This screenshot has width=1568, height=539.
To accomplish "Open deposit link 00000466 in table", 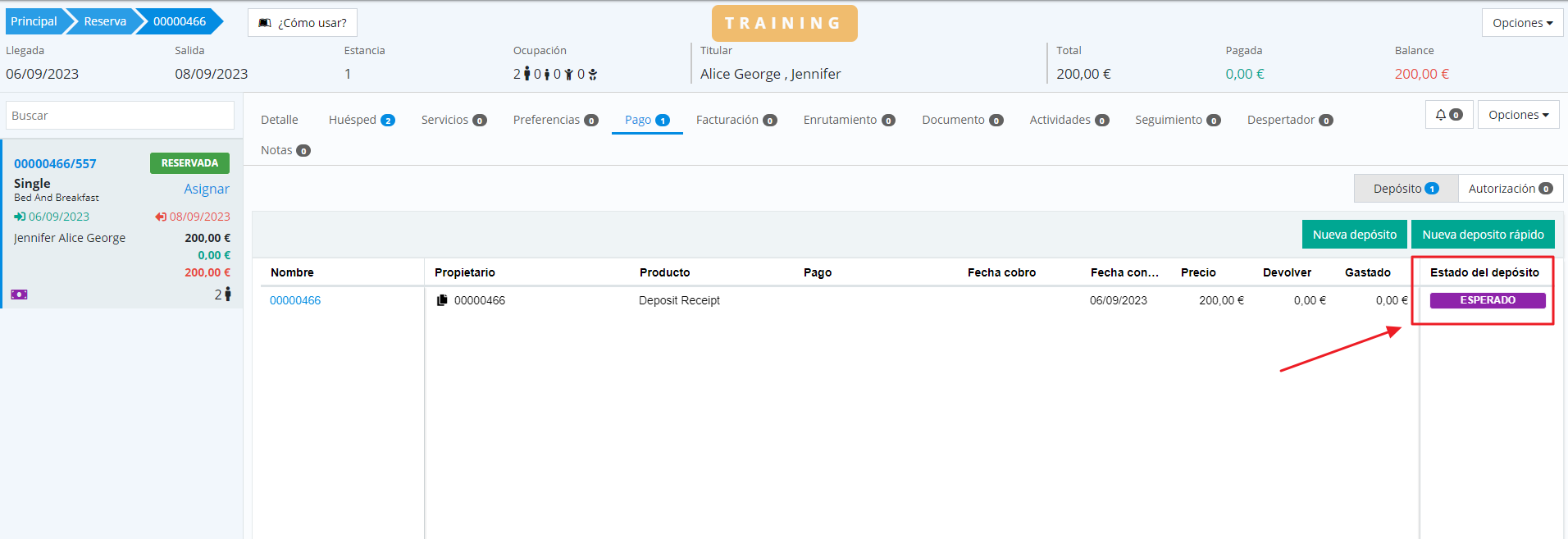I will pyautogui.click(x=295, y=300).
